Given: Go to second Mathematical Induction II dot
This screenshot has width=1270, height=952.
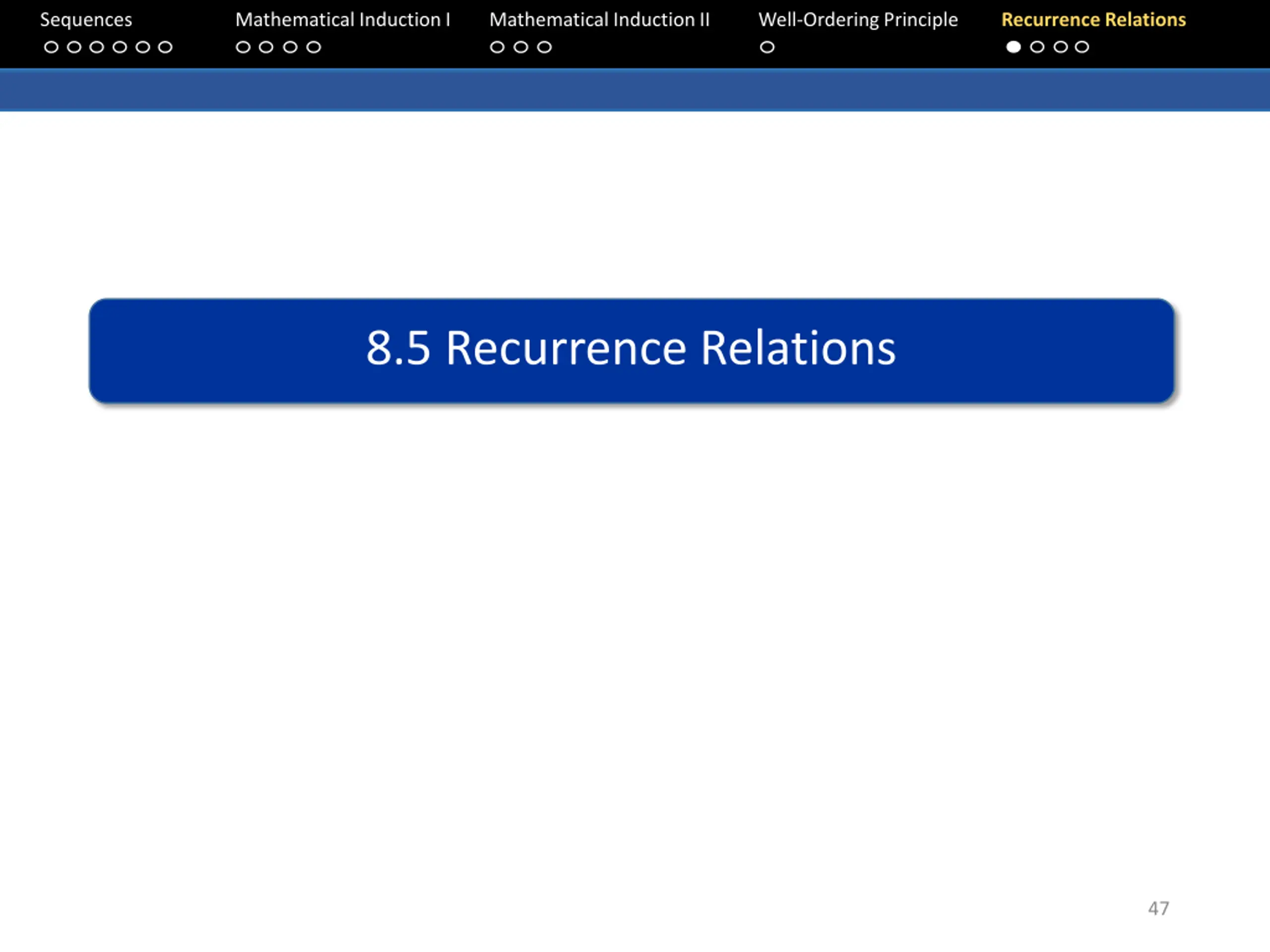Looking at the screenshot, I should click(521, 47).
